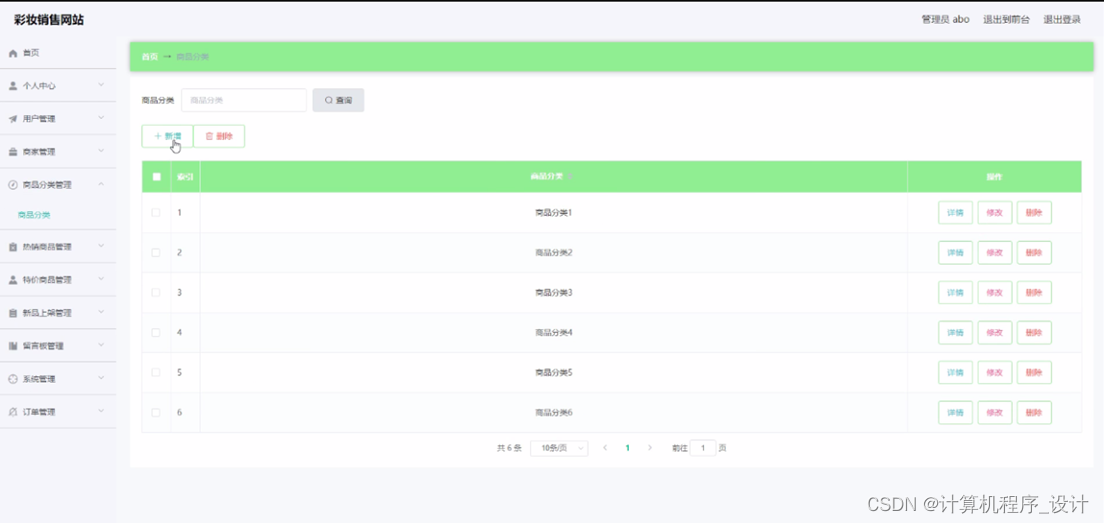
Task: Click 删除 for 商品分类1
Action: [x=1034, y=213]
